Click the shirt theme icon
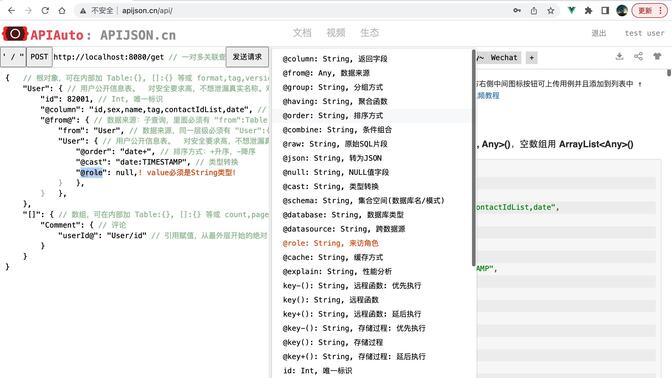 coord(657,56)
